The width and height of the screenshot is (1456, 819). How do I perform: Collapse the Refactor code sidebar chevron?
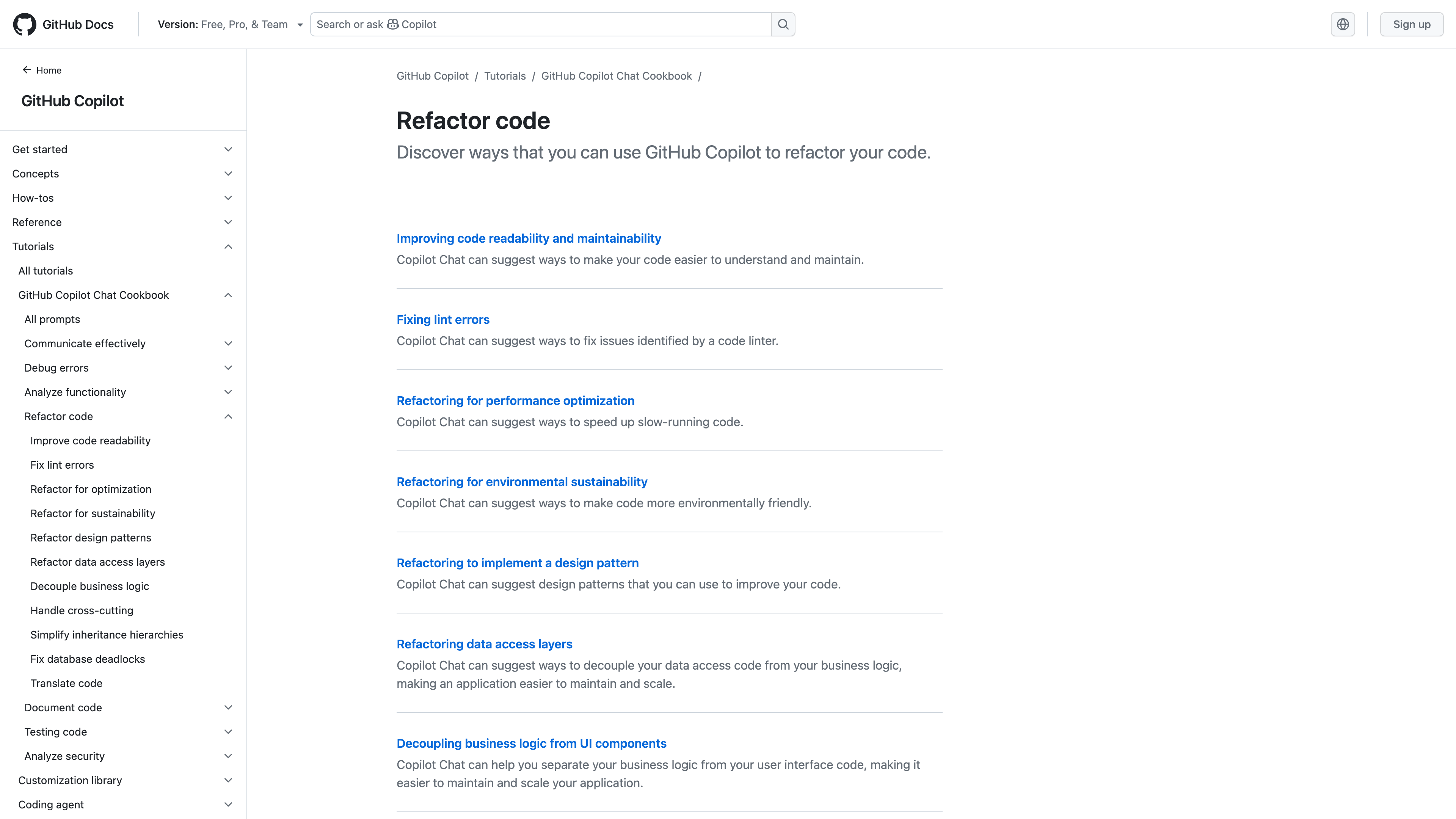coord(228,417)
